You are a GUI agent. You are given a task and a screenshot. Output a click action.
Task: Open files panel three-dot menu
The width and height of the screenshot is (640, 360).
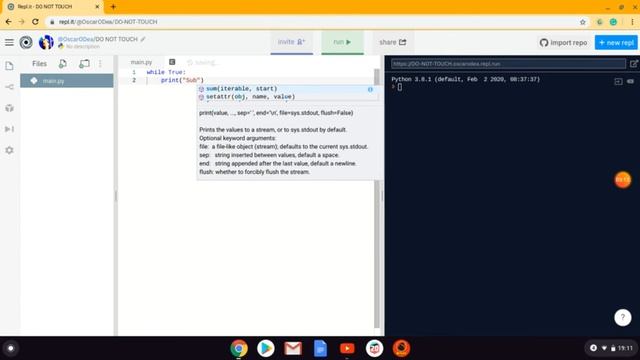pyautogui.click(x=100, y=64)
